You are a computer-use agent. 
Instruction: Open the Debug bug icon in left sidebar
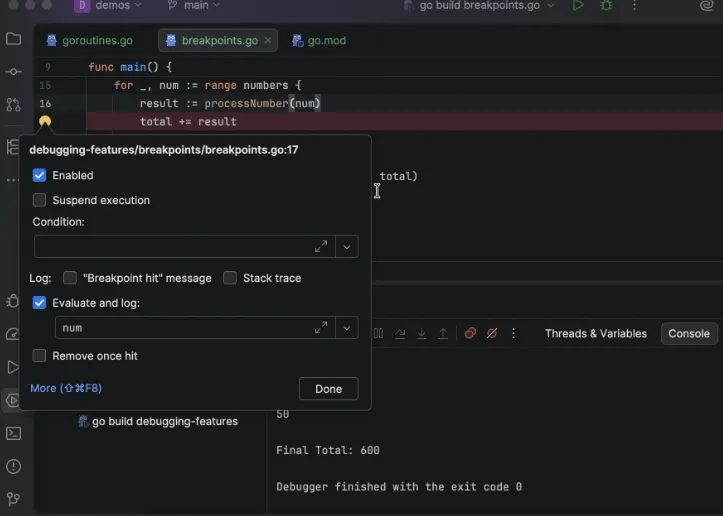pos(12,301)
